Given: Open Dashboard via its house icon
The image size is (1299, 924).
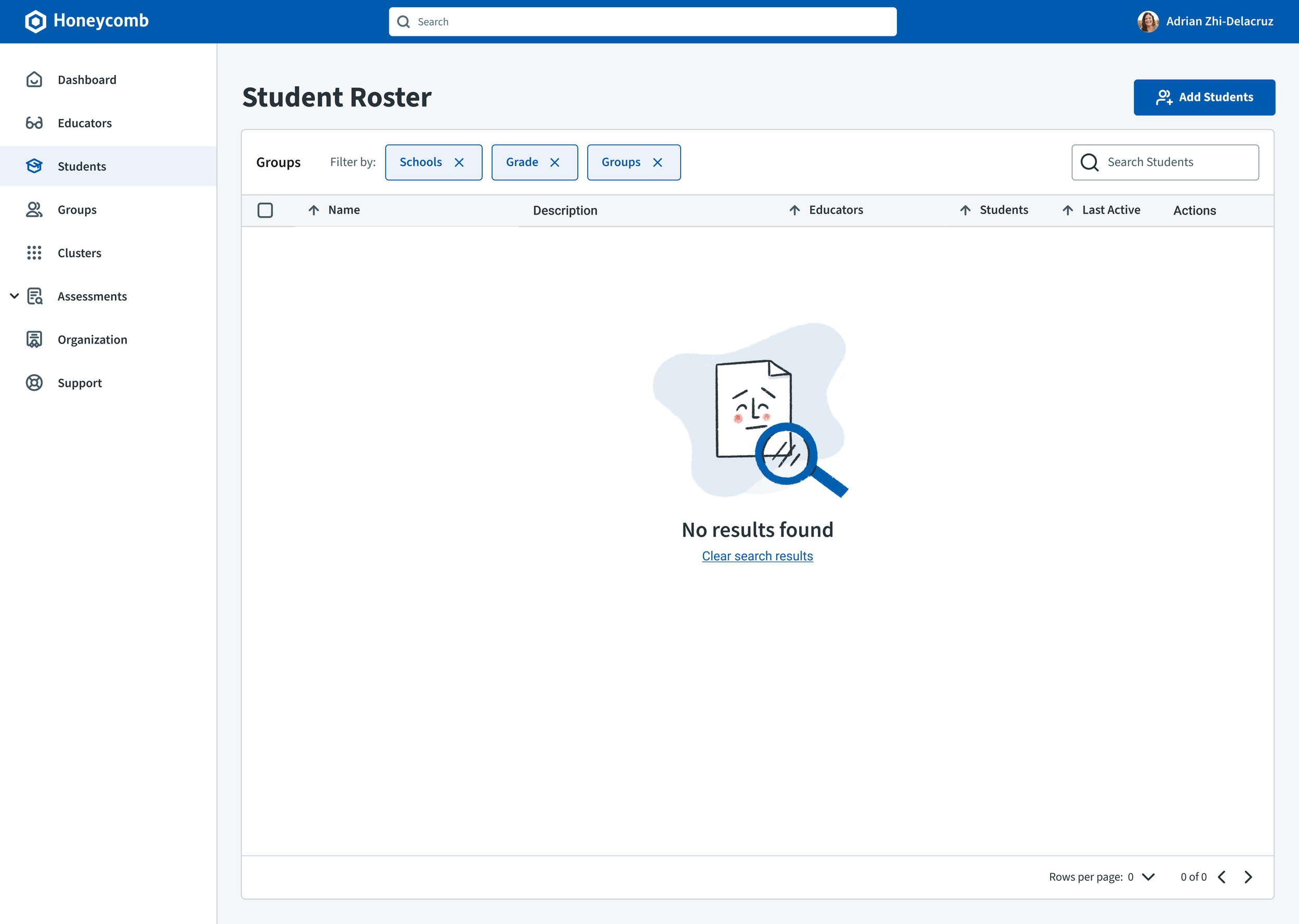Looking at the screenshot, I should tap(34, 80).
